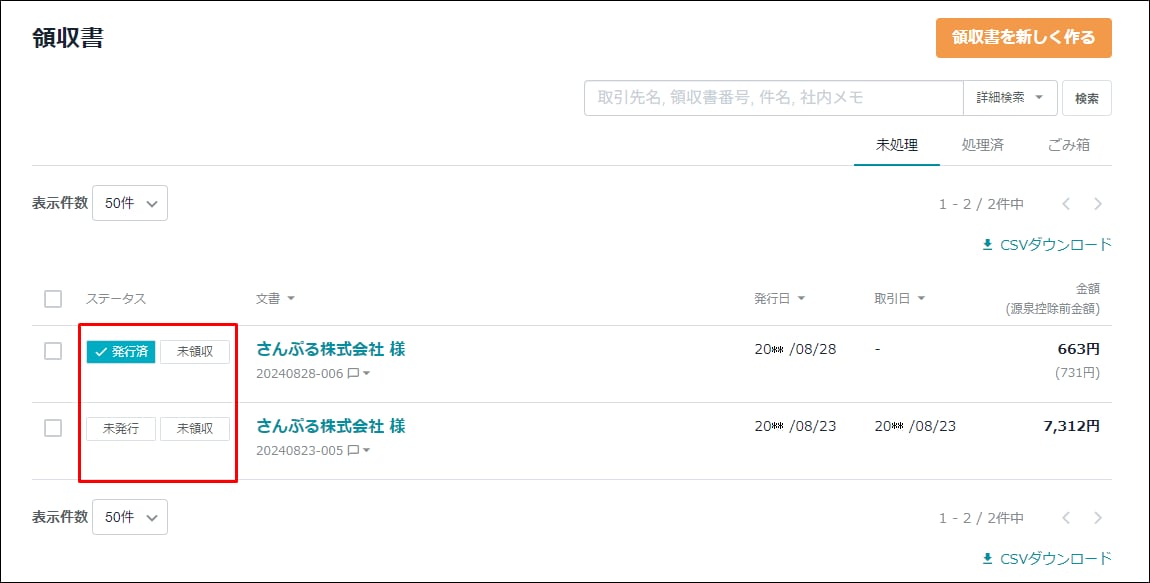Check the select-all checkbox in header
This screenshot has width=1150, height=583.
[x=53, y=298]
